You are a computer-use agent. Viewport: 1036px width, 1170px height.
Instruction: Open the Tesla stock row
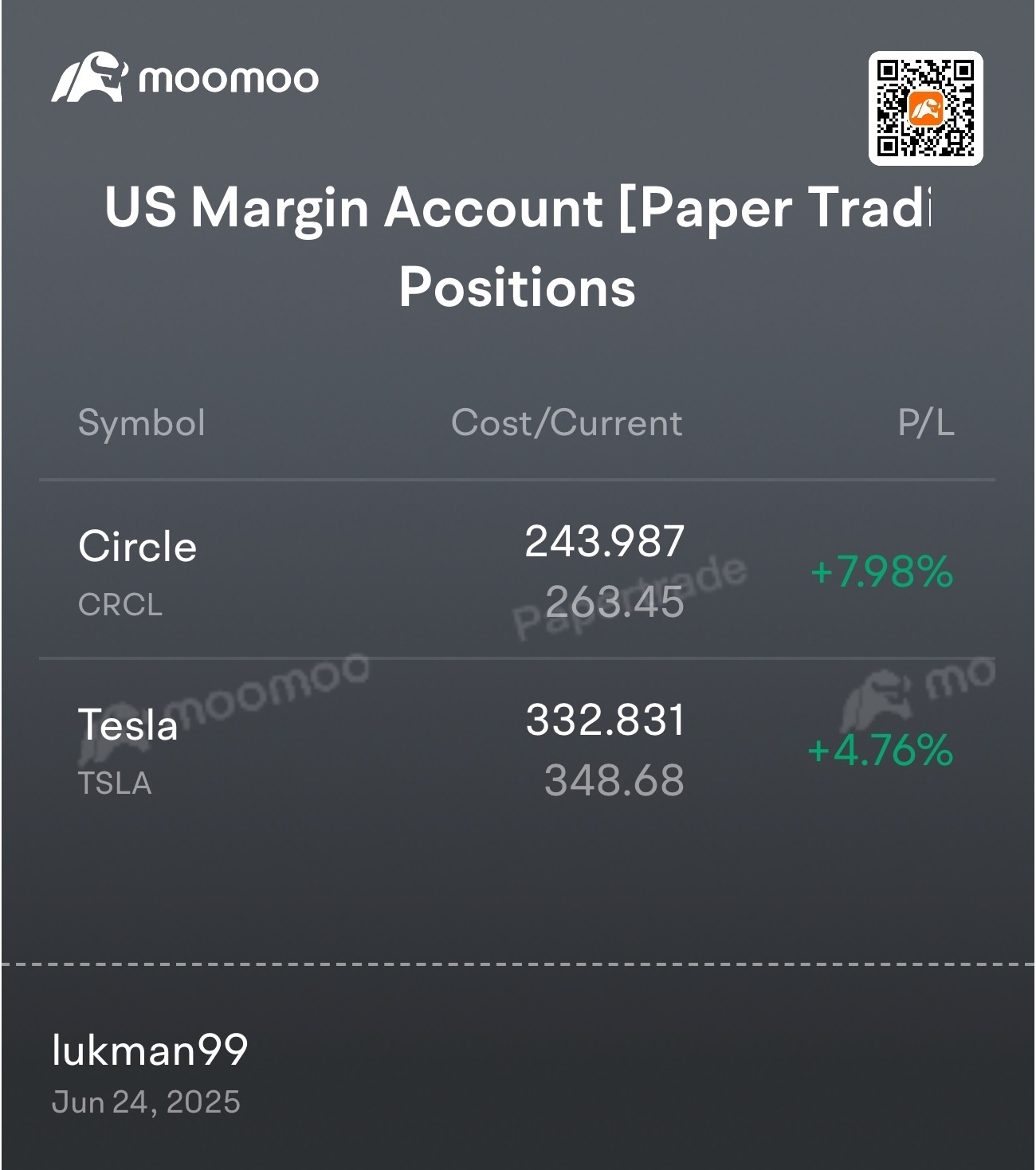coord(517,749)
